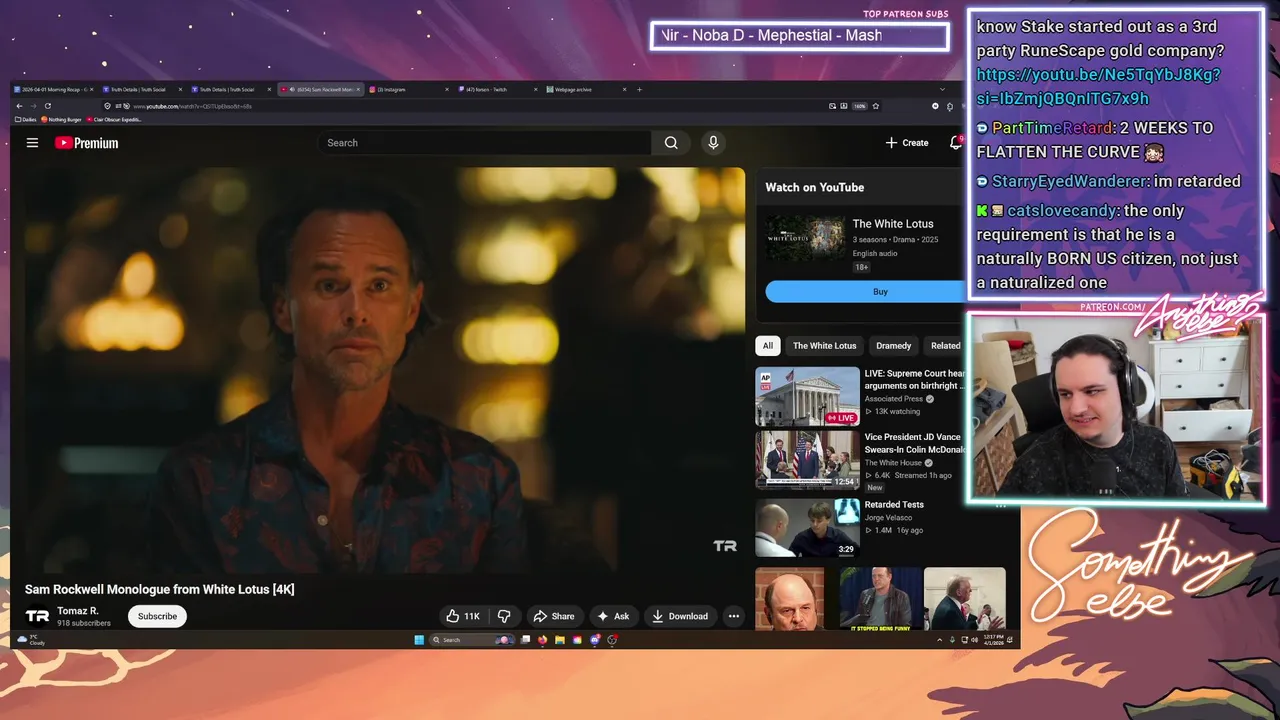Open File Explorer from taskbar
Screen dimensions: 1280x720
click(560, 640)
